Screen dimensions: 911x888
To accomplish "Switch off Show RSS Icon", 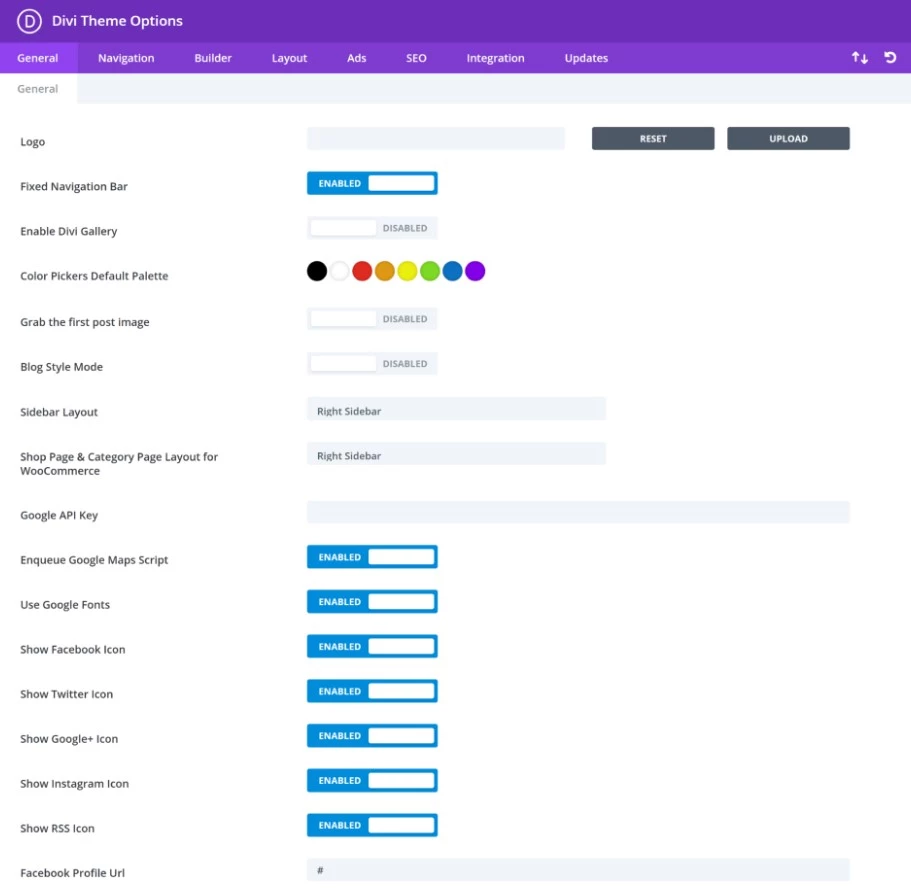I will (372, 825).
